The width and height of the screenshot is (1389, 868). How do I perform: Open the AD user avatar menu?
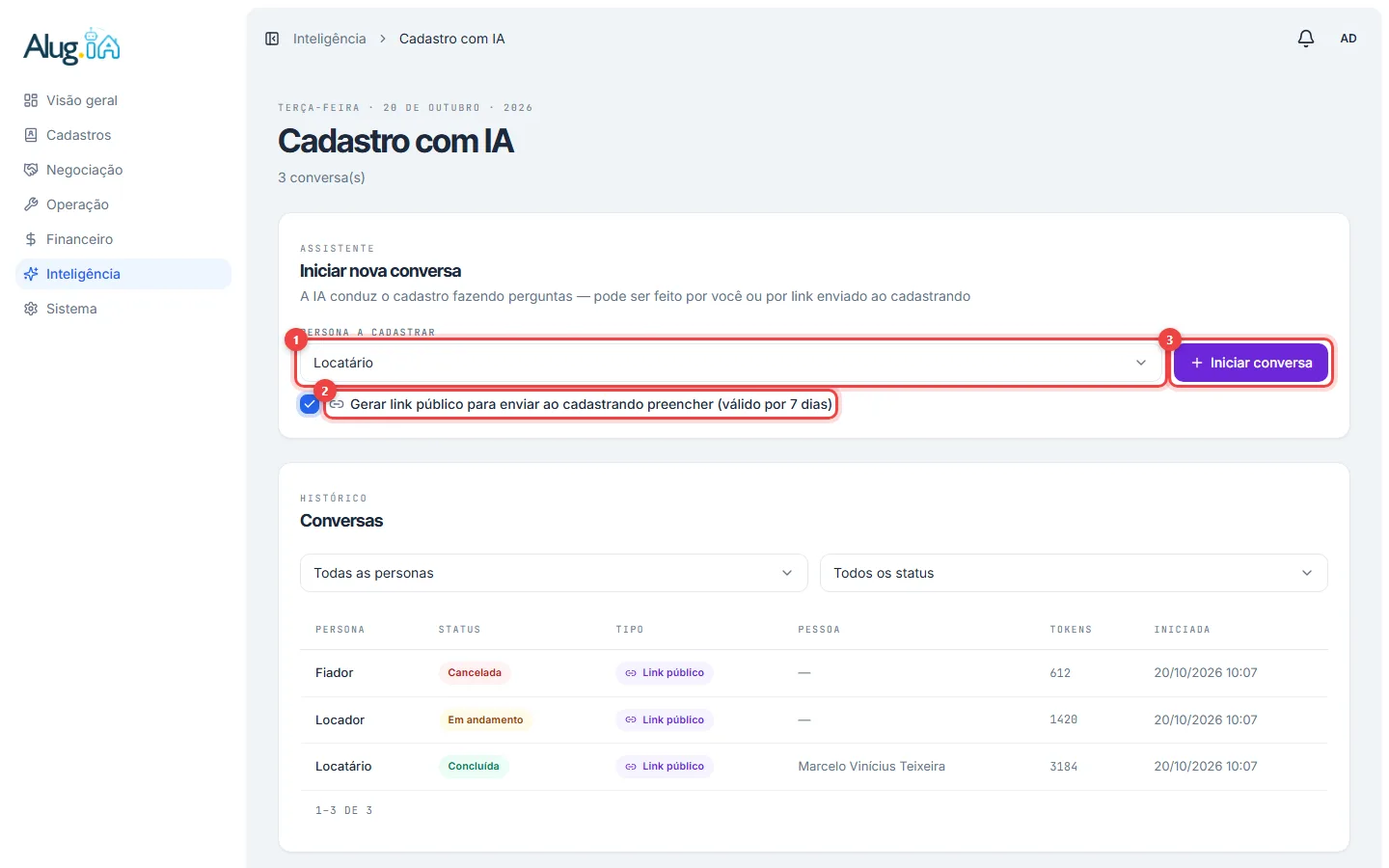click(1348, 39)
